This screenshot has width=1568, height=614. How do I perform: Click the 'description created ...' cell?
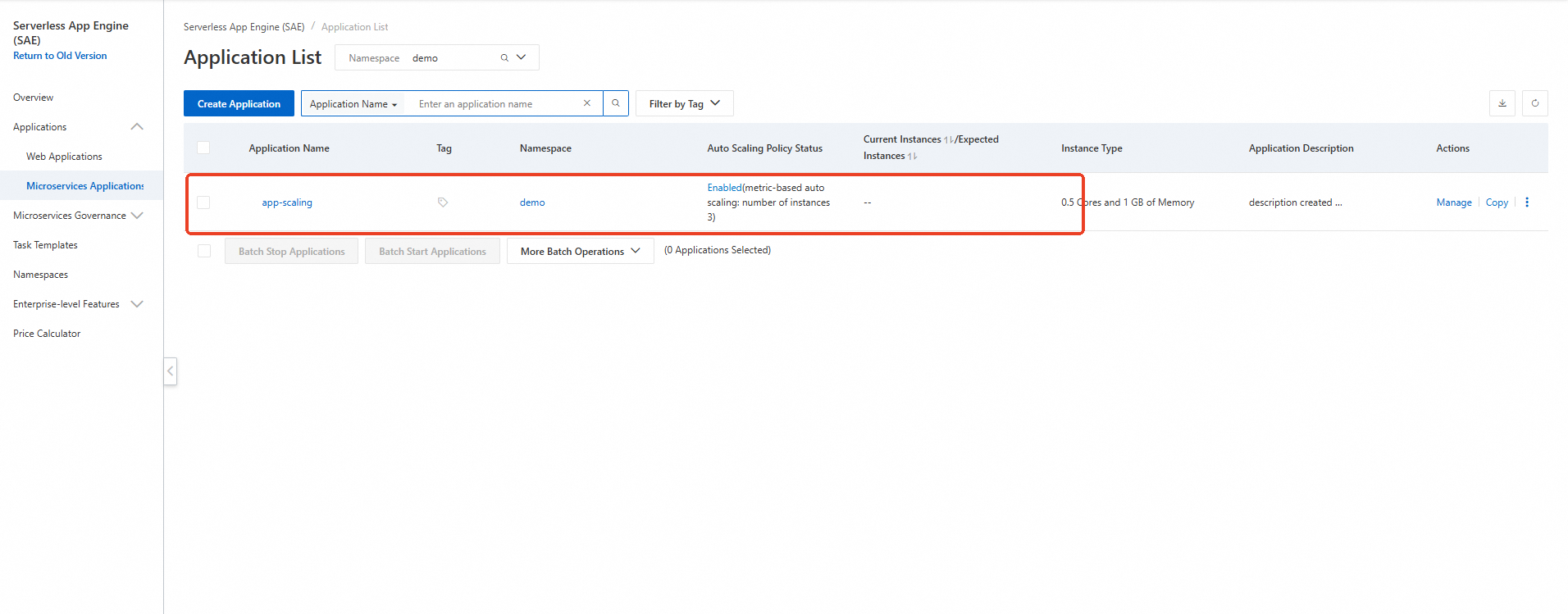pos(1296,202)
